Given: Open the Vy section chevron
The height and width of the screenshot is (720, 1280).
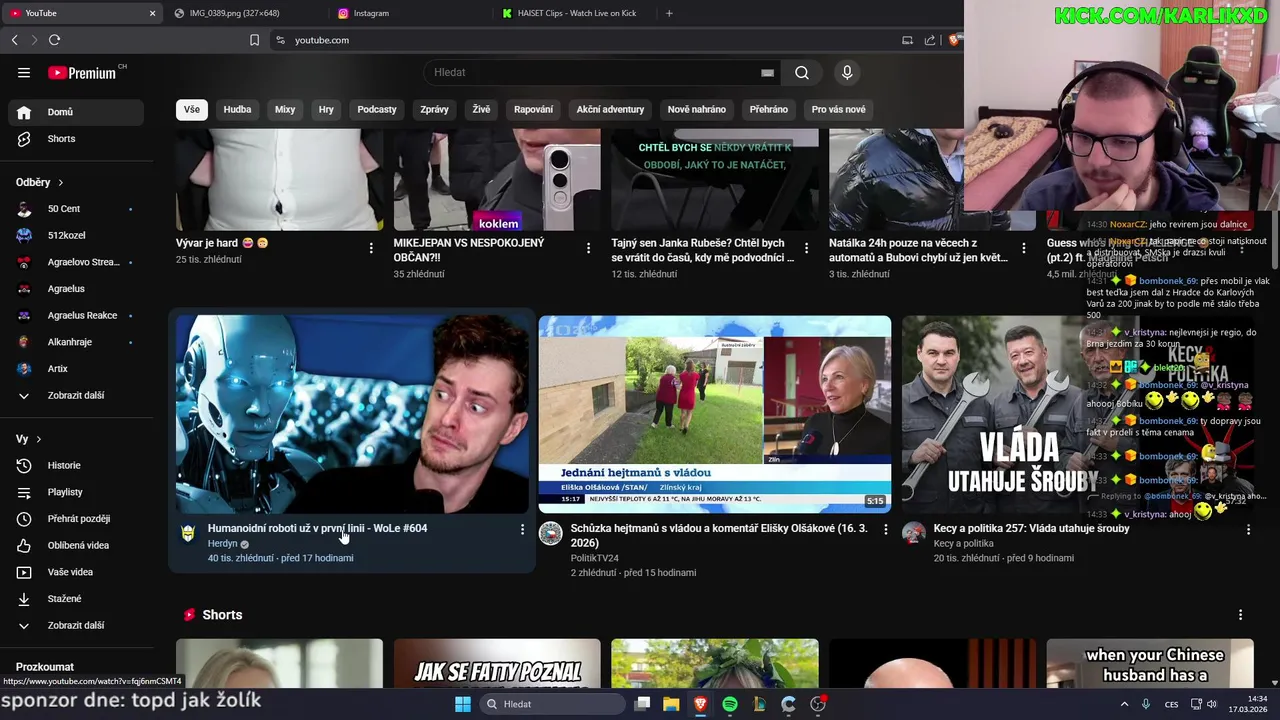Looking at the screenshot, I should 38,439.
